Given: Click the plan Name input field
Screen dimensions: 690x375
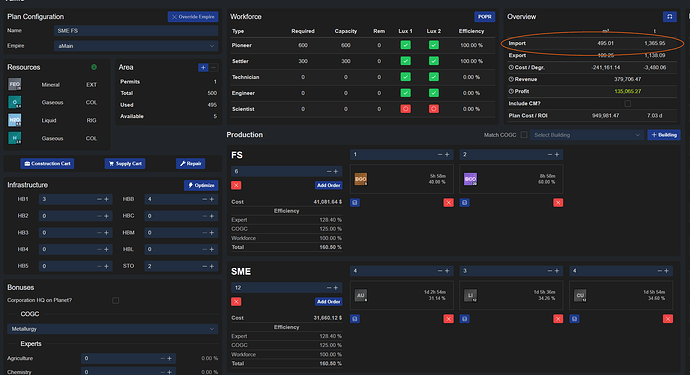Looking at the screenshot, I should (136, 30).
